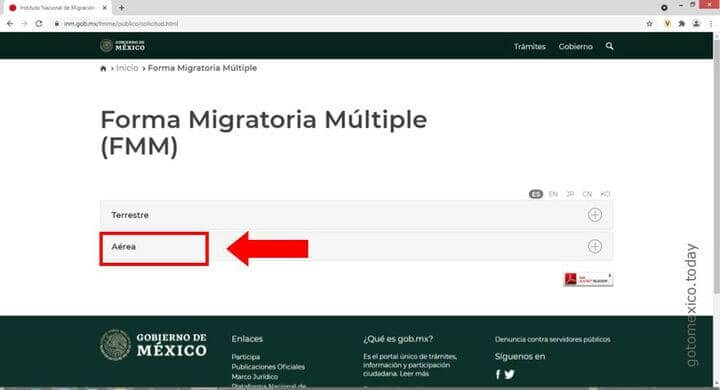Go back using the browser back arrow
The width and height of the screenshot is (720, 390).
[x=10, y=23]
